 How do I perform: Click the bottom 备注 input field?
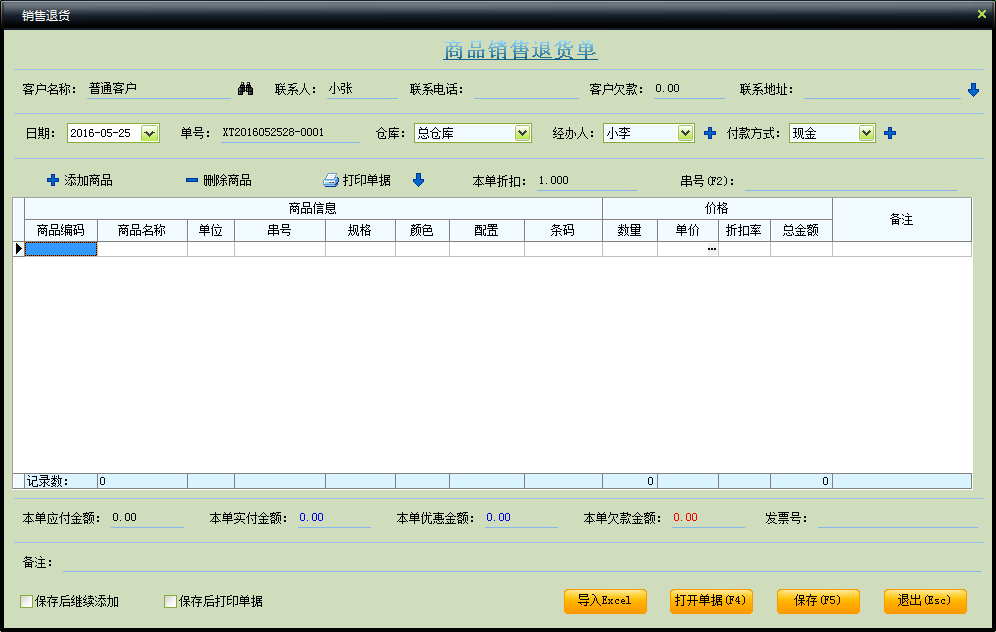click(x=520, y=563)
